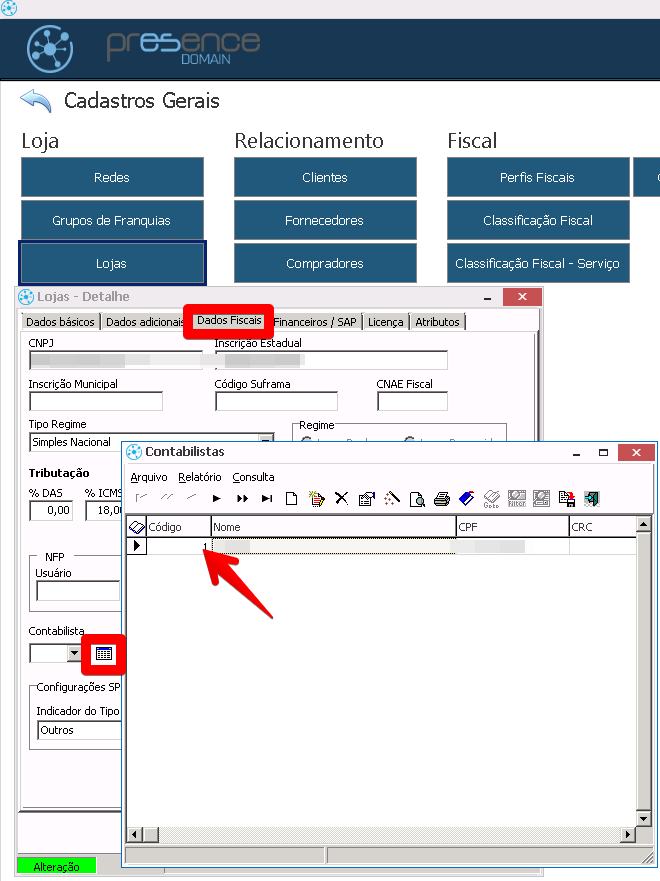The image size is (660, 881).
Task: Open print preview with the magnifier page icon
Action: [417, 498]
